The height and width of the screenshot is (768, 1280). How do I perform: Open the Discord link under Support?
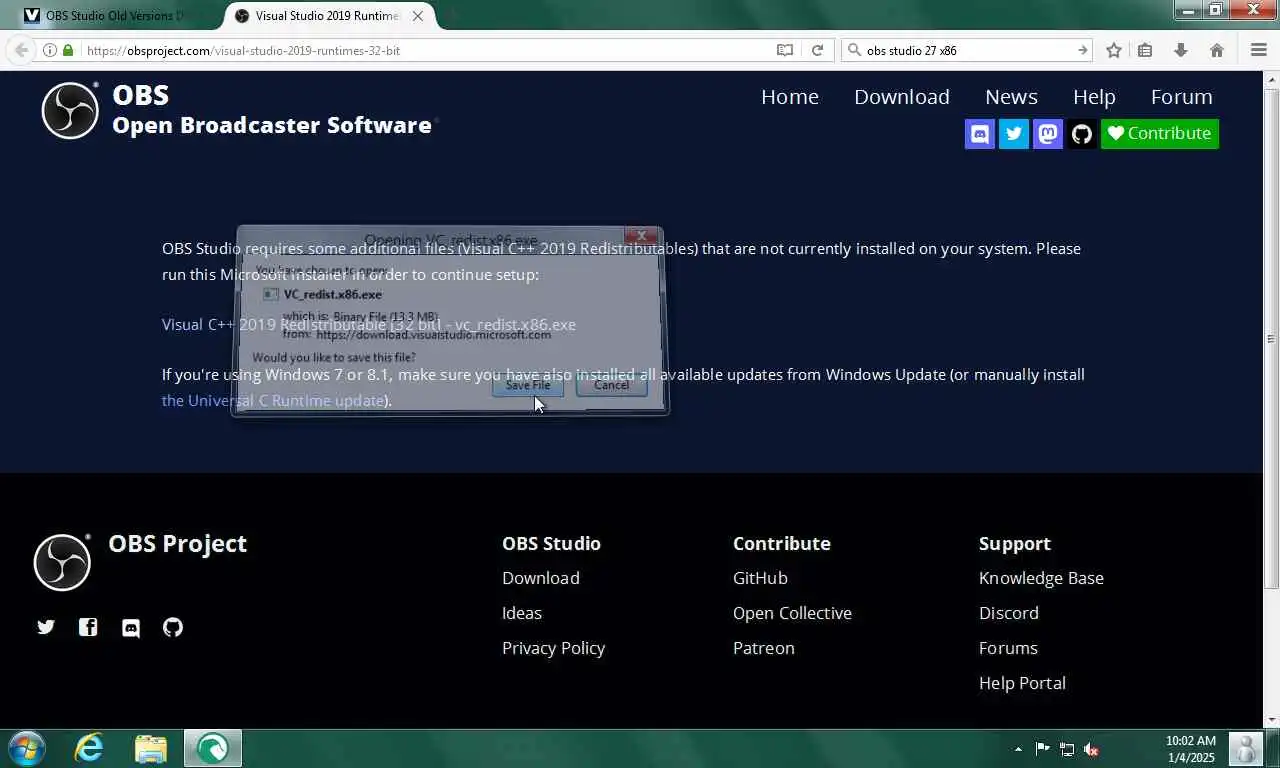[x=1009, y=613]
